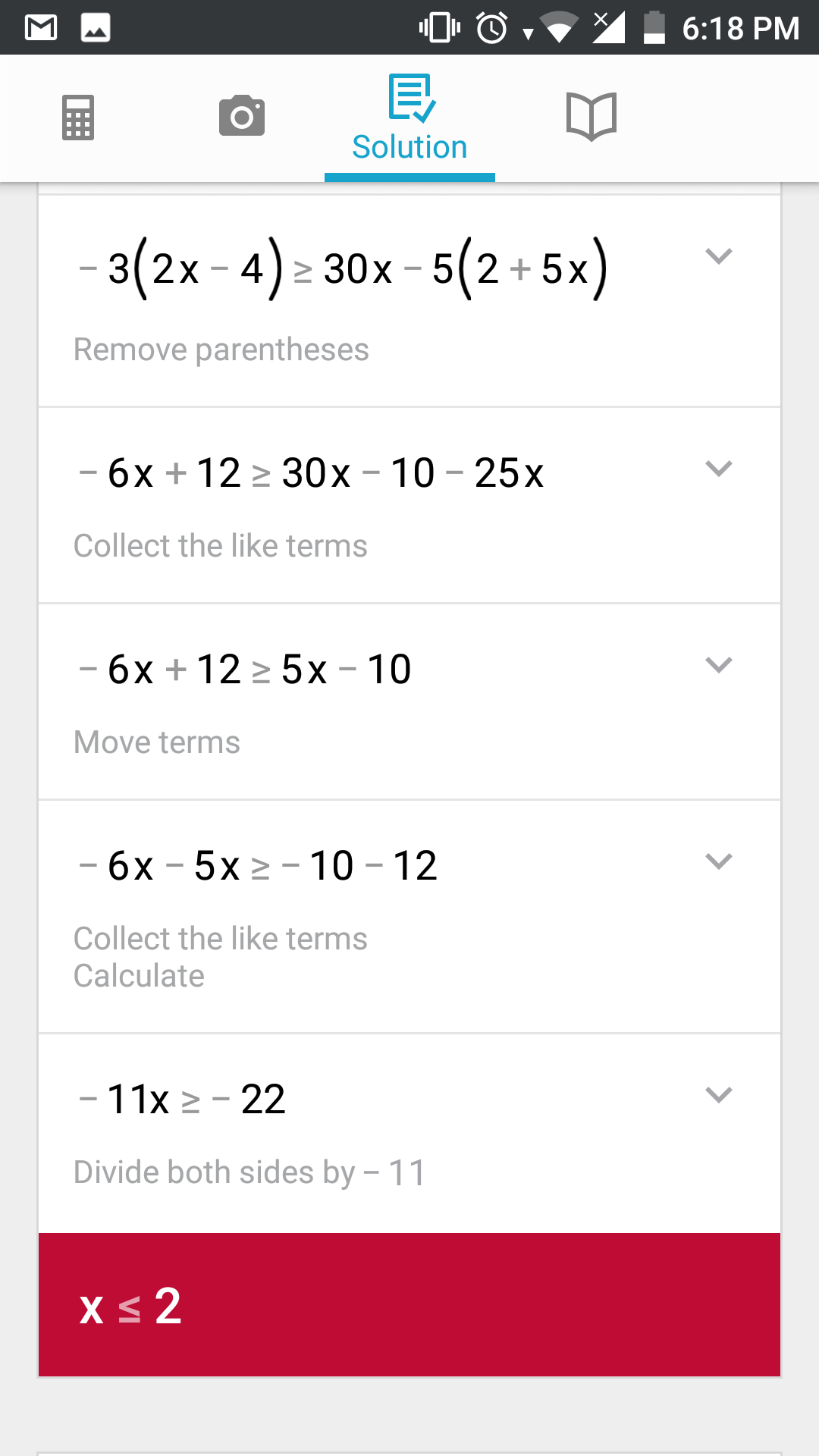
Task: Open the calculator keypad tab
Action: (78, 118)
